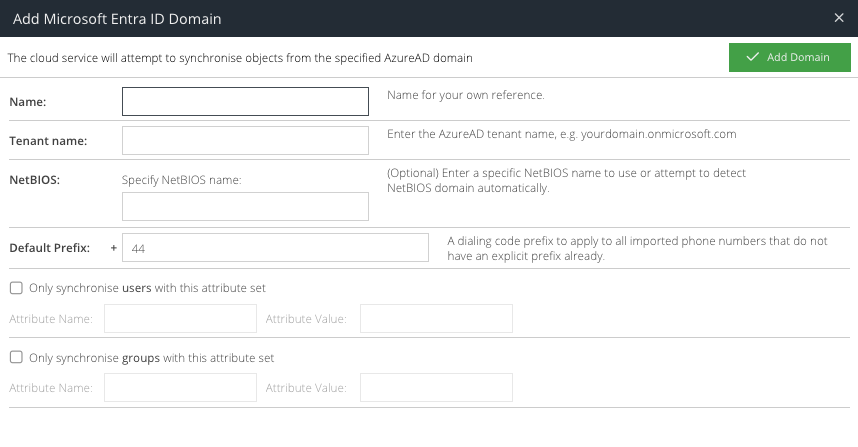Click the users Attribute Name field
The width and height of the screenshot is (858, 447).
180,318
